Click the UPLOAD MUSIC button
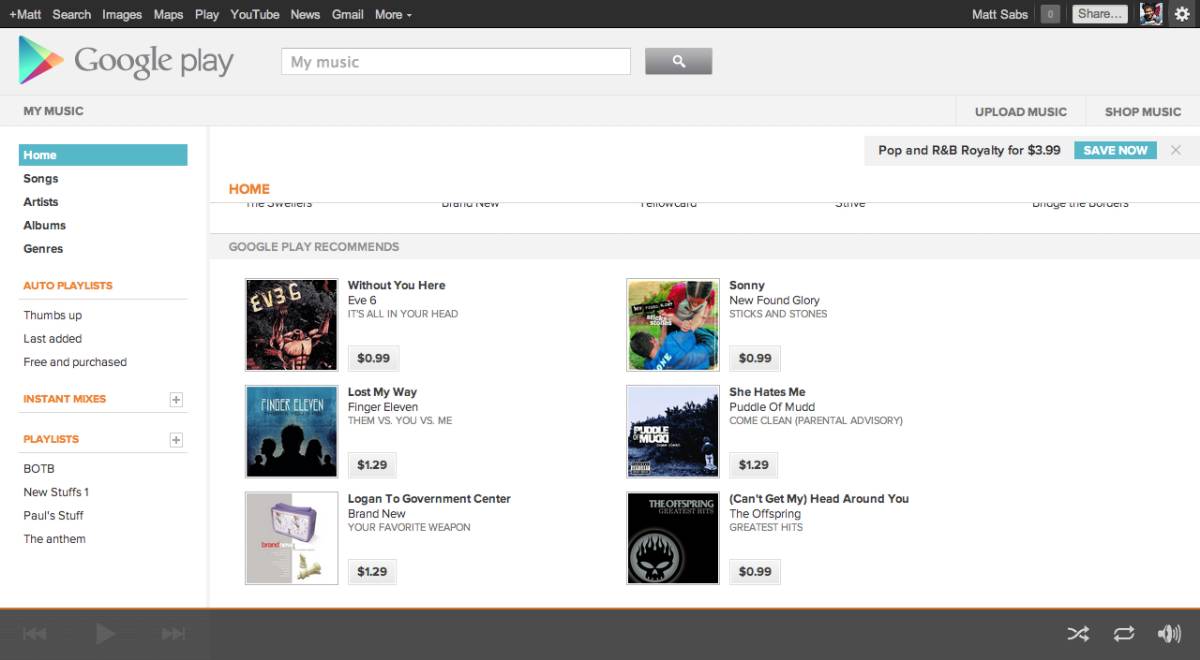The width and height of the screenshot is (1200, 660). 1021,112
